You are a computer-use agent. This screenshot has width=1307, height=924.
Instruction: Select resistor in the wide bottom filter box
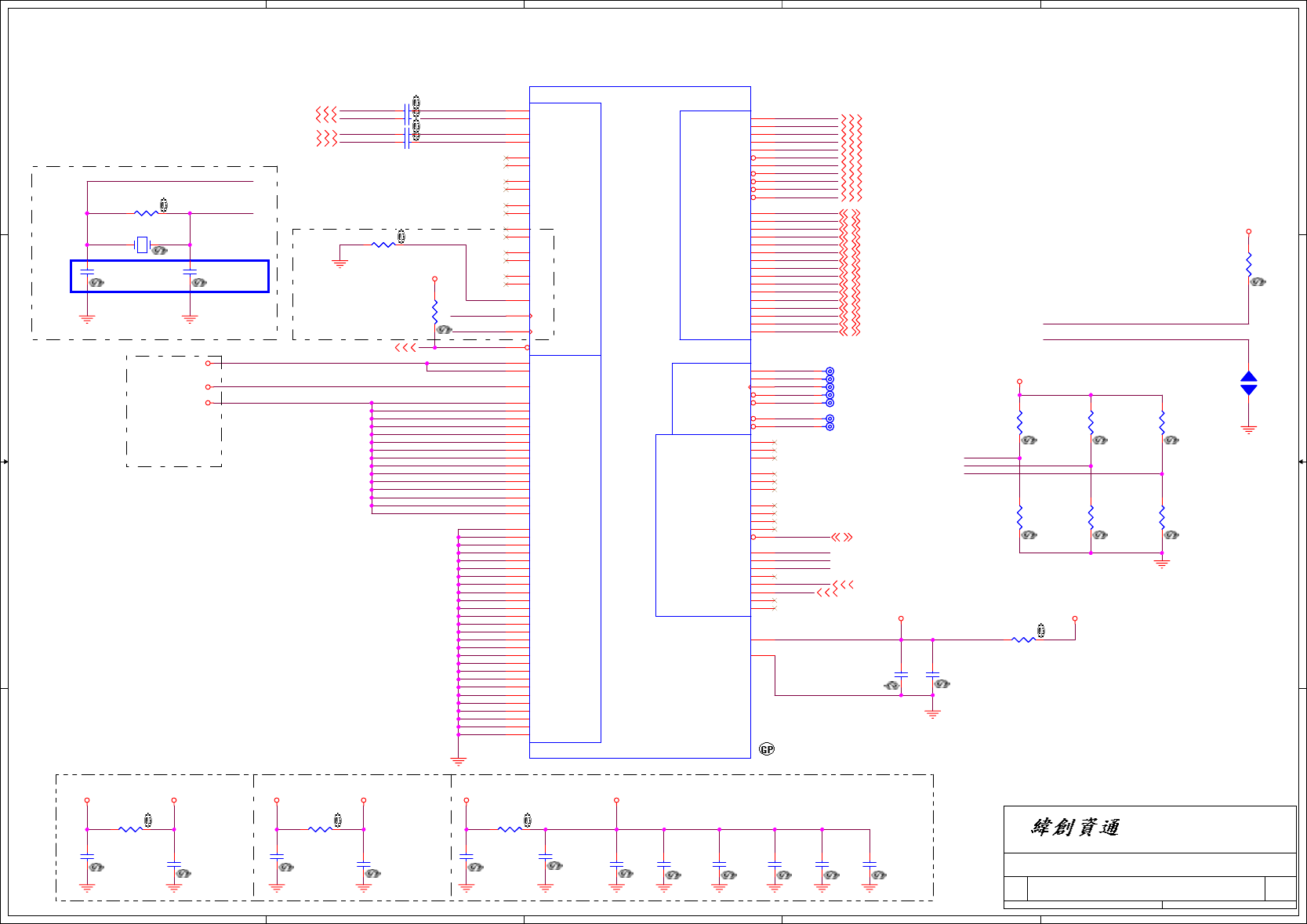pyautogui.click(x=510, y=829)
